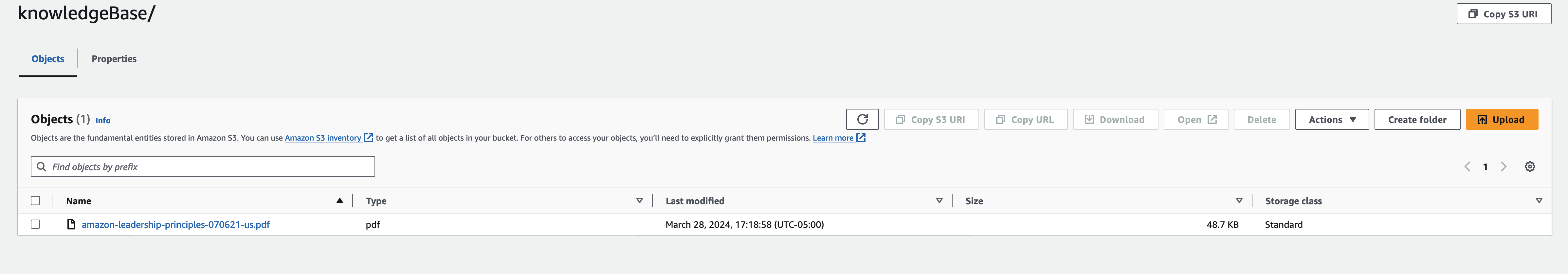Switch to the Properties tab
Viewport: 1568px width, 274px height.
[x=114, y=58]
